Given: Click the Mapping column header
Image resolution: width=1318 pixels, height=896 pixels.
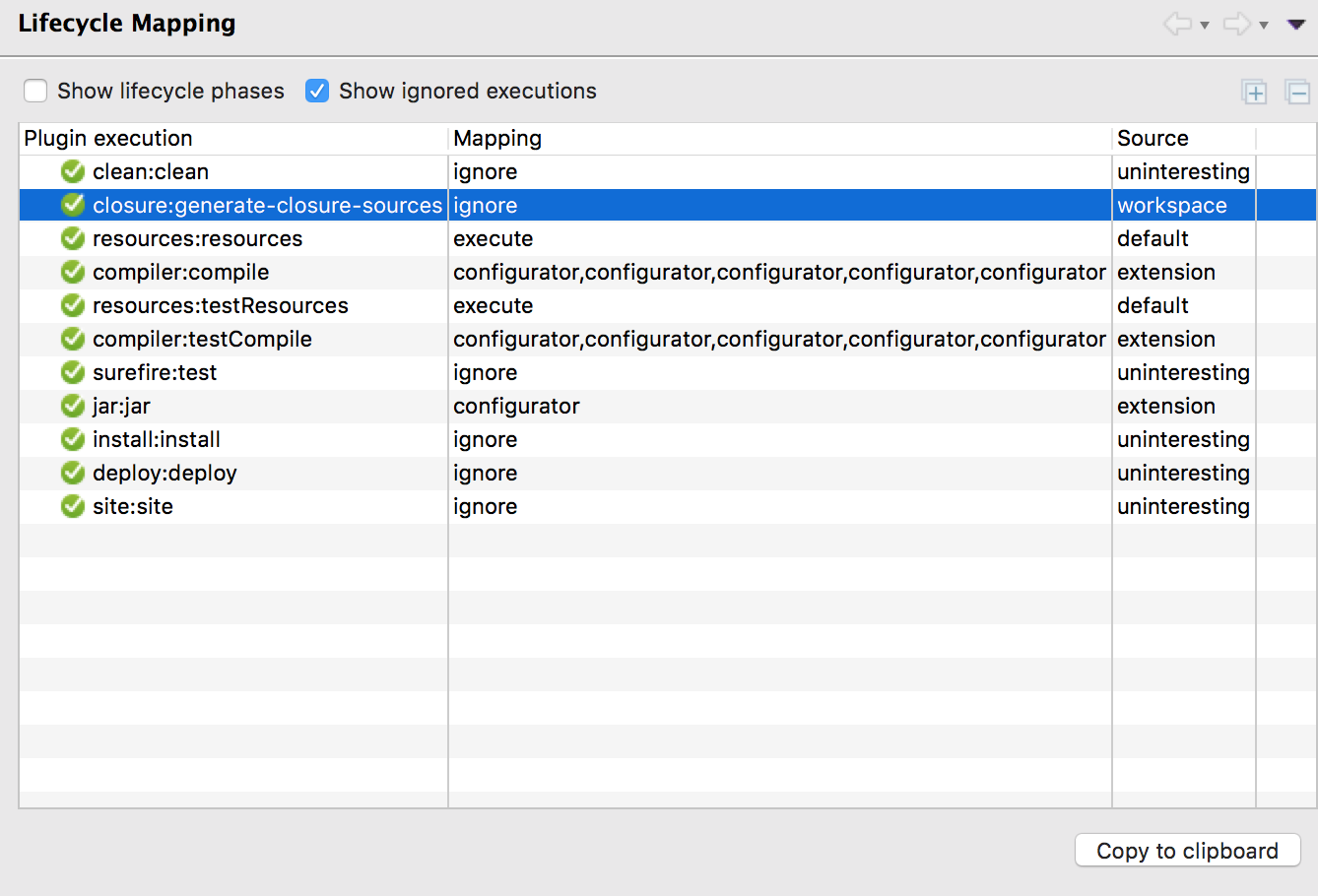Looking at the screenshot, I should point(497,139).
